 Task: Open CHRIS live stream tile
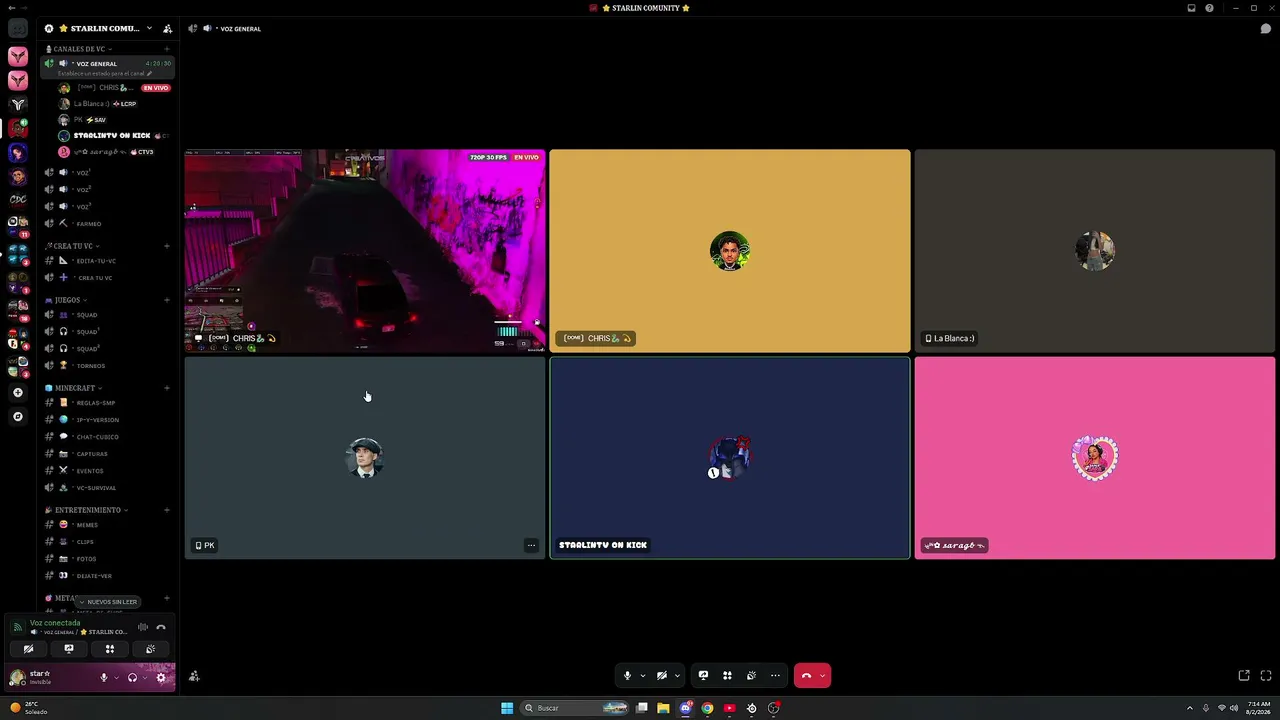pos(365,251)
